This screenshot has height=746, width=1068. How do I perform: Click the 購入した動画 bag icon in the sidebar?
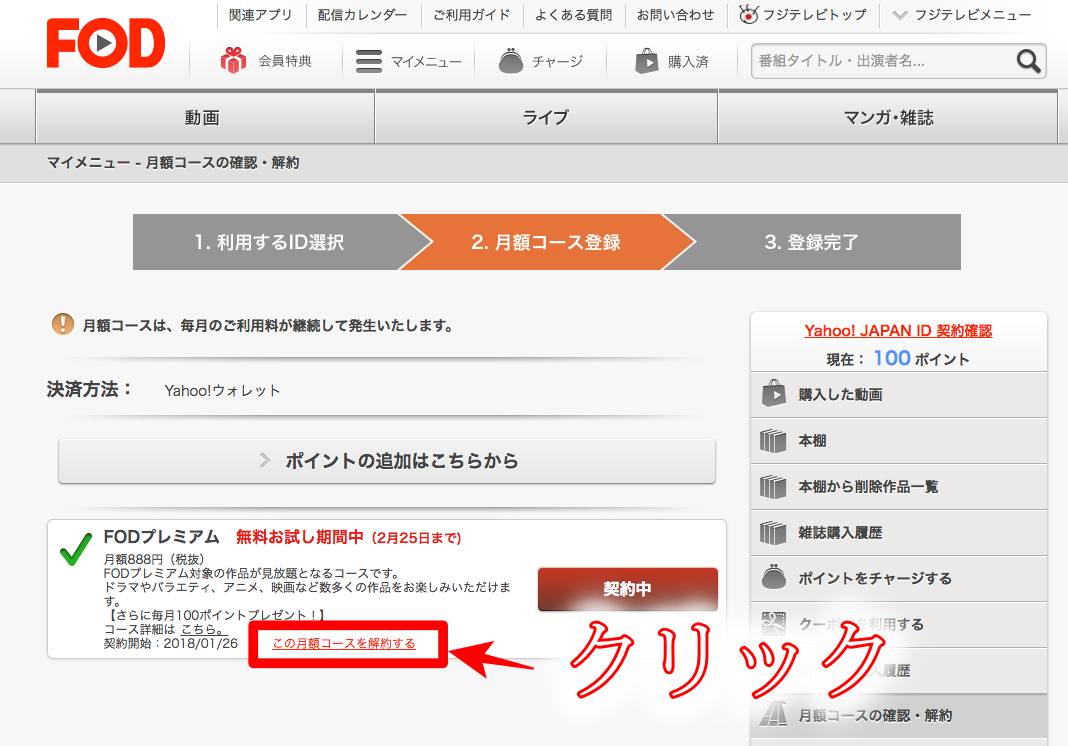click(x=774, y=394)
